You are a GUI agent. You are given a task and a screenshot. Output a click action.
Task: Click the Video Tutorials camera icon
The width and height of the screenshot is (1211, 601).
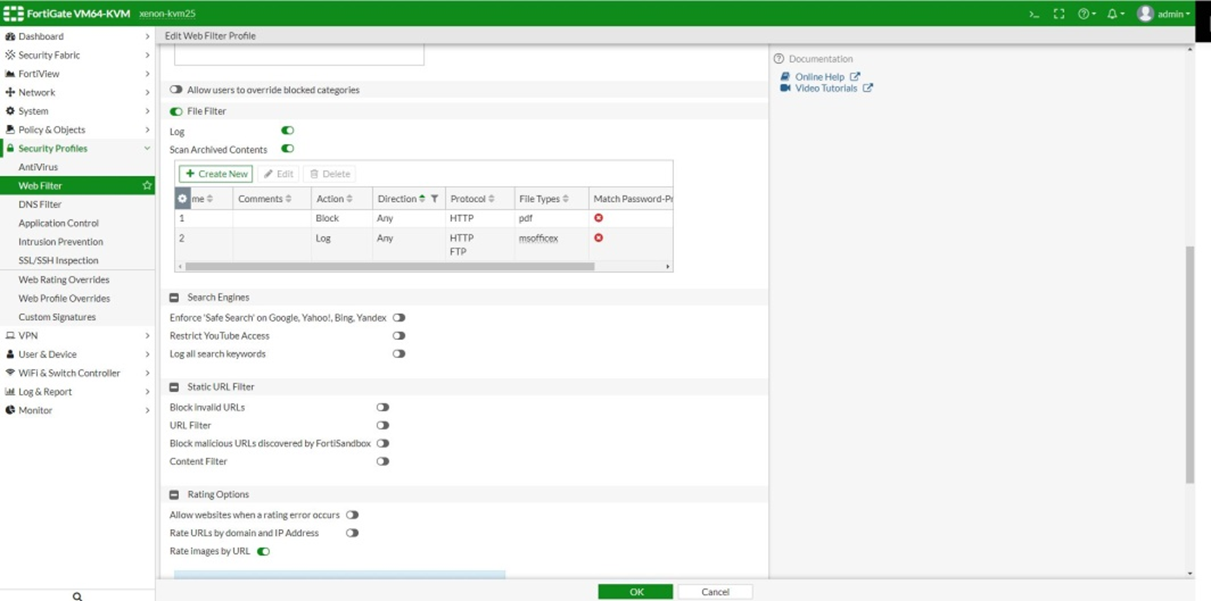coord(785,88)
